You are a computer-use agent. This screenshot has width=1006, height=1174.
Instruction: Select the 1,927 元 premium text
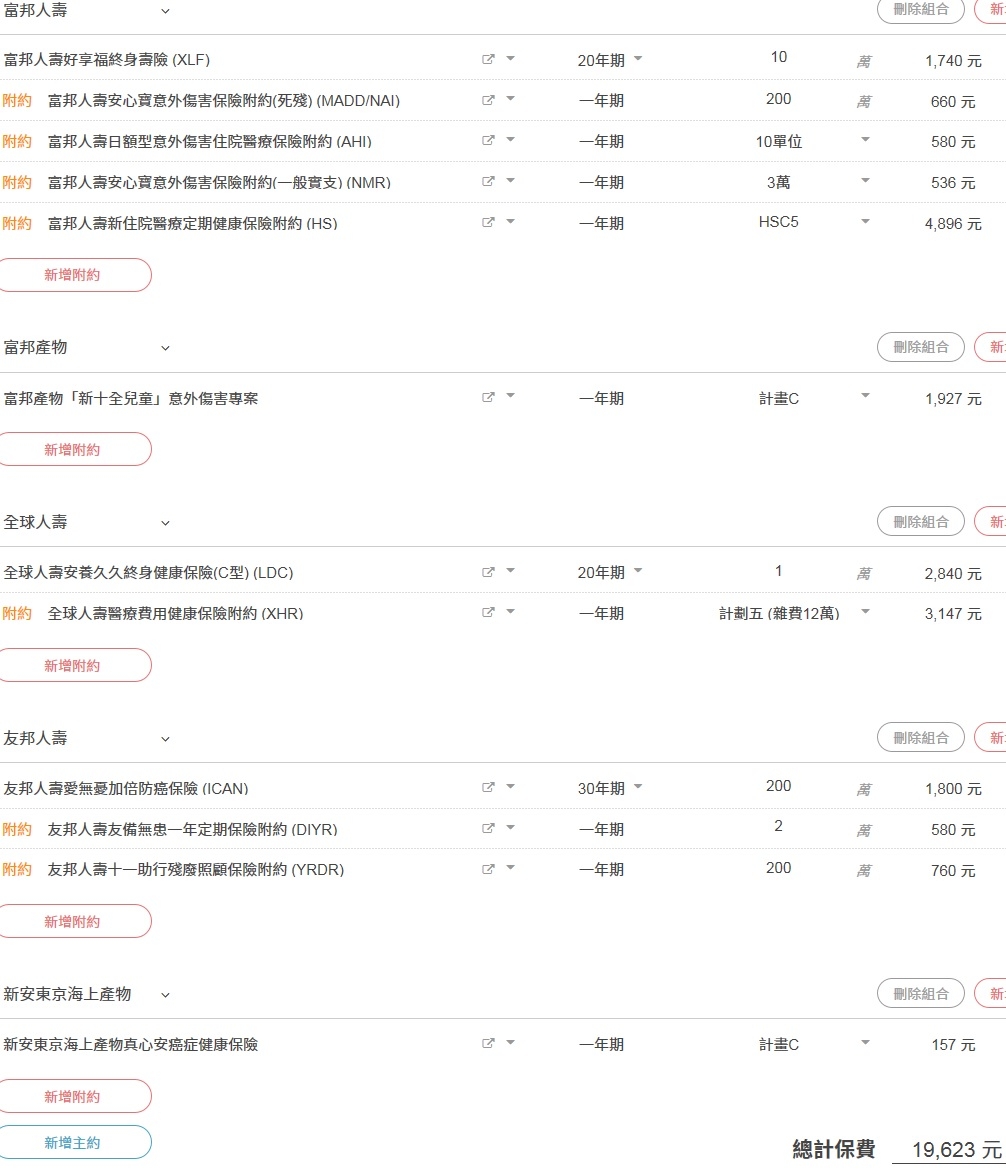pos(953,399)
